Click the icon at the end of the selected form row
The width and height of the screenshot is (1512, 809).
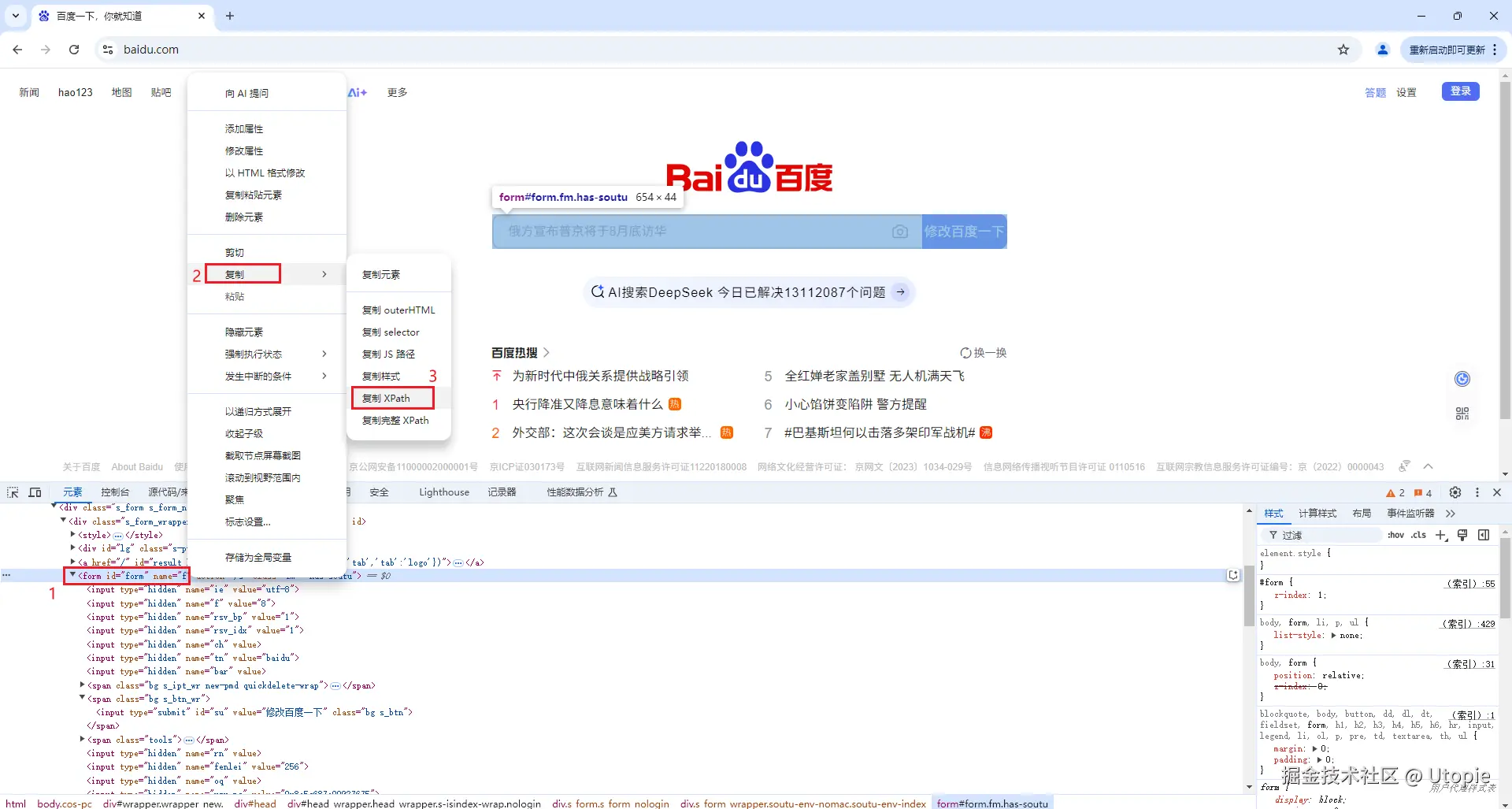point(1233,576)
